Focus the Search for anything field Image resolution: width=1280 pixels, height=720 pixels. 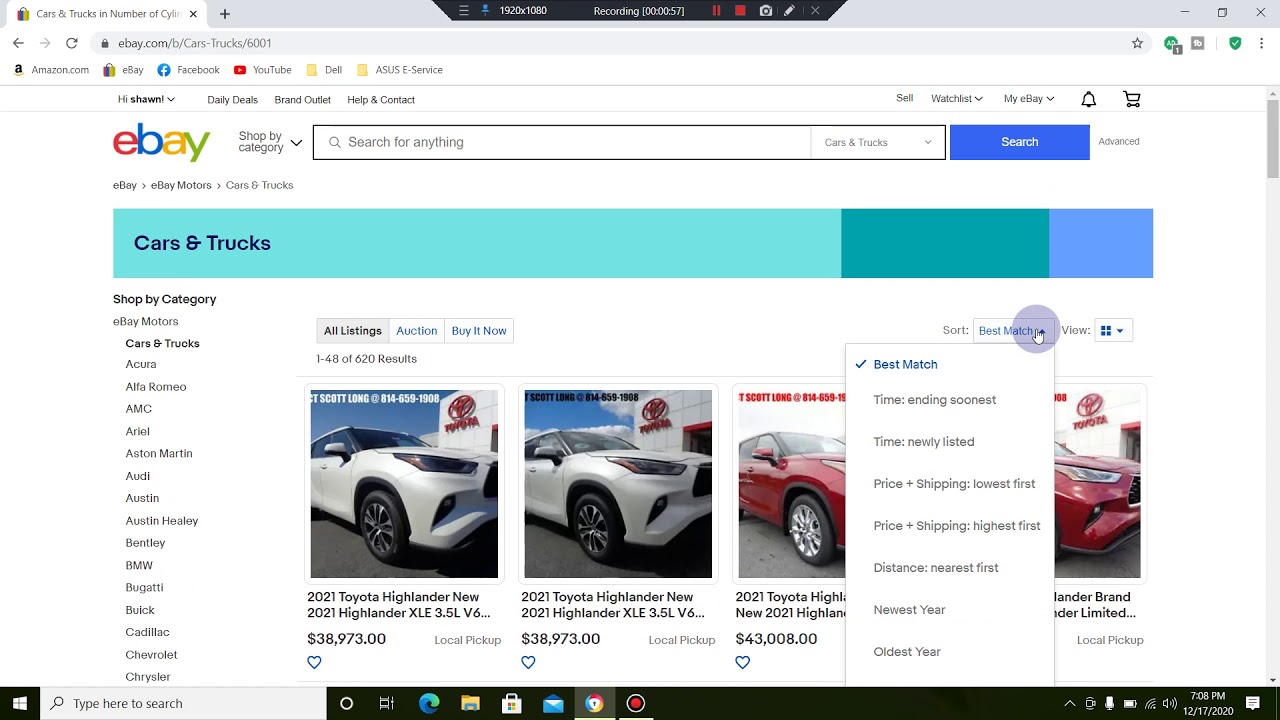click(x=562, y=142)
